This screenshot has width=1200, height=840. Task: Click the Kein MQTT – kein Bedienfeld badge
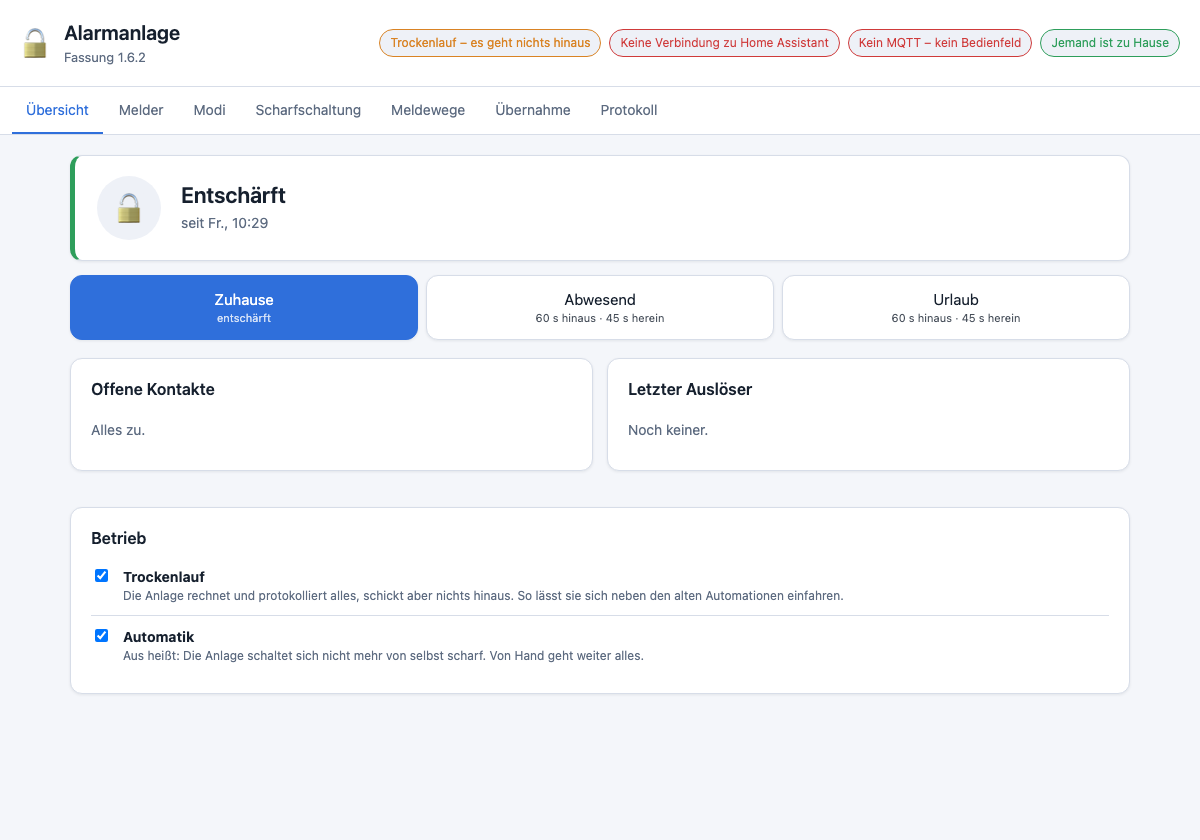tap(940, 43)
